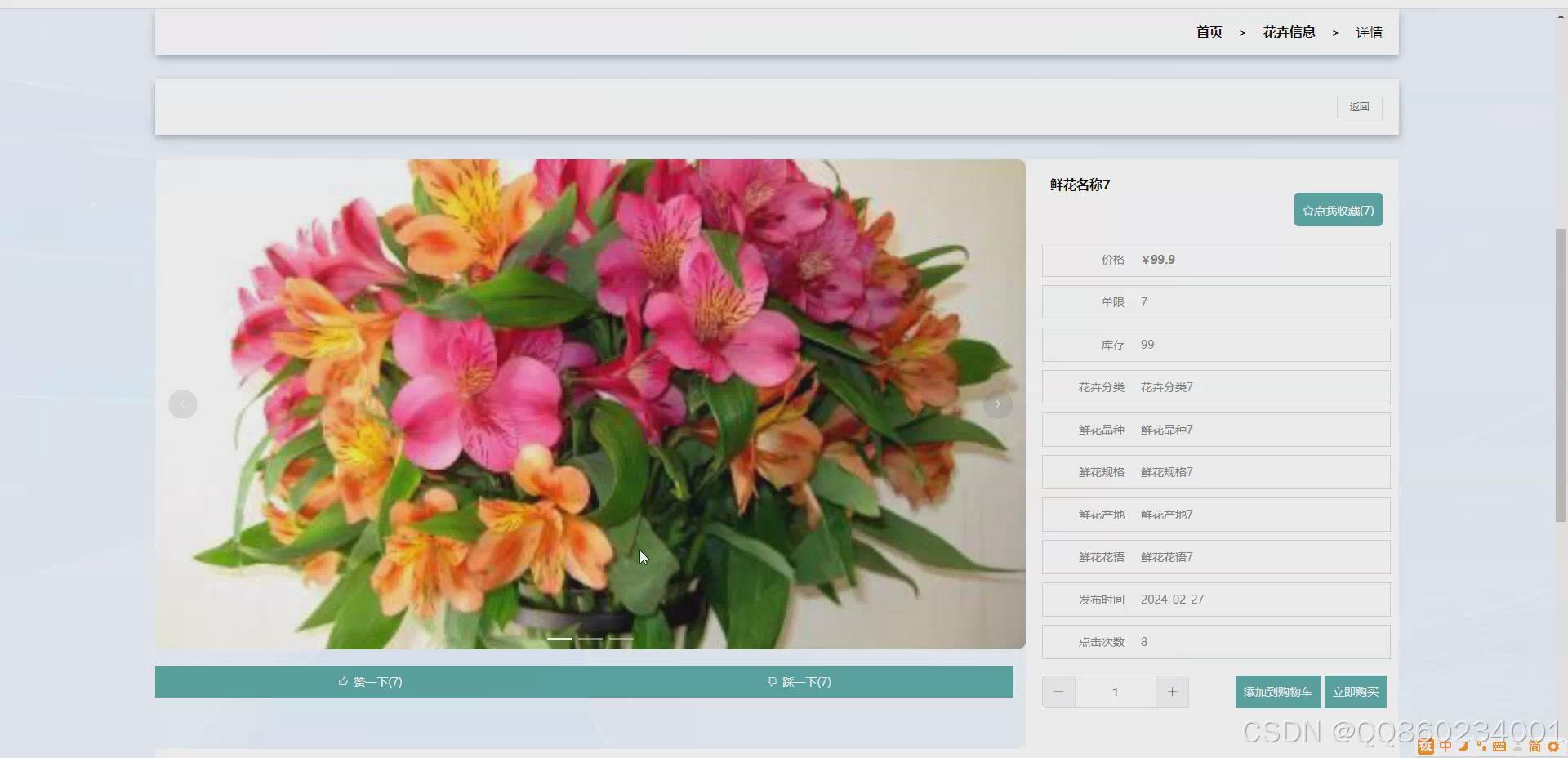Image resolution: width=1568 pixels, height=758 pixels.
Task: Click the 鲜花名称7 title
Action: (x=1080, y=185)
